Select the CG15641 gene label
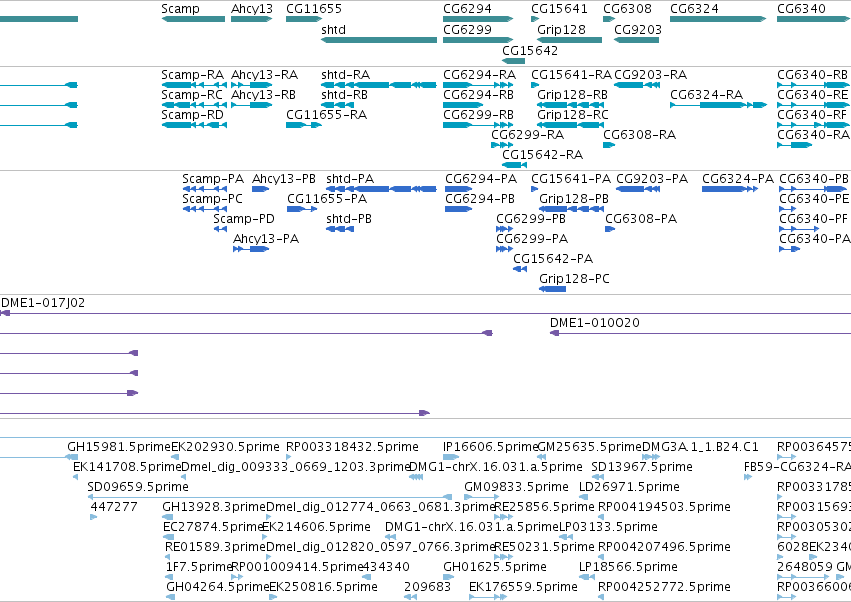851x602 pixels. click(559, 9)
